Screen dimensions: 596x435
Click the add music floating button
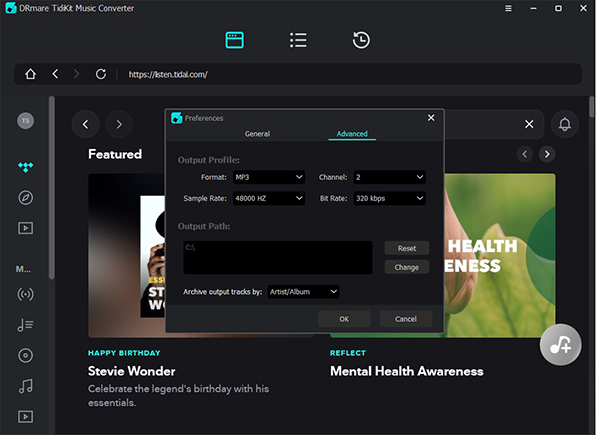click(560, 345)
